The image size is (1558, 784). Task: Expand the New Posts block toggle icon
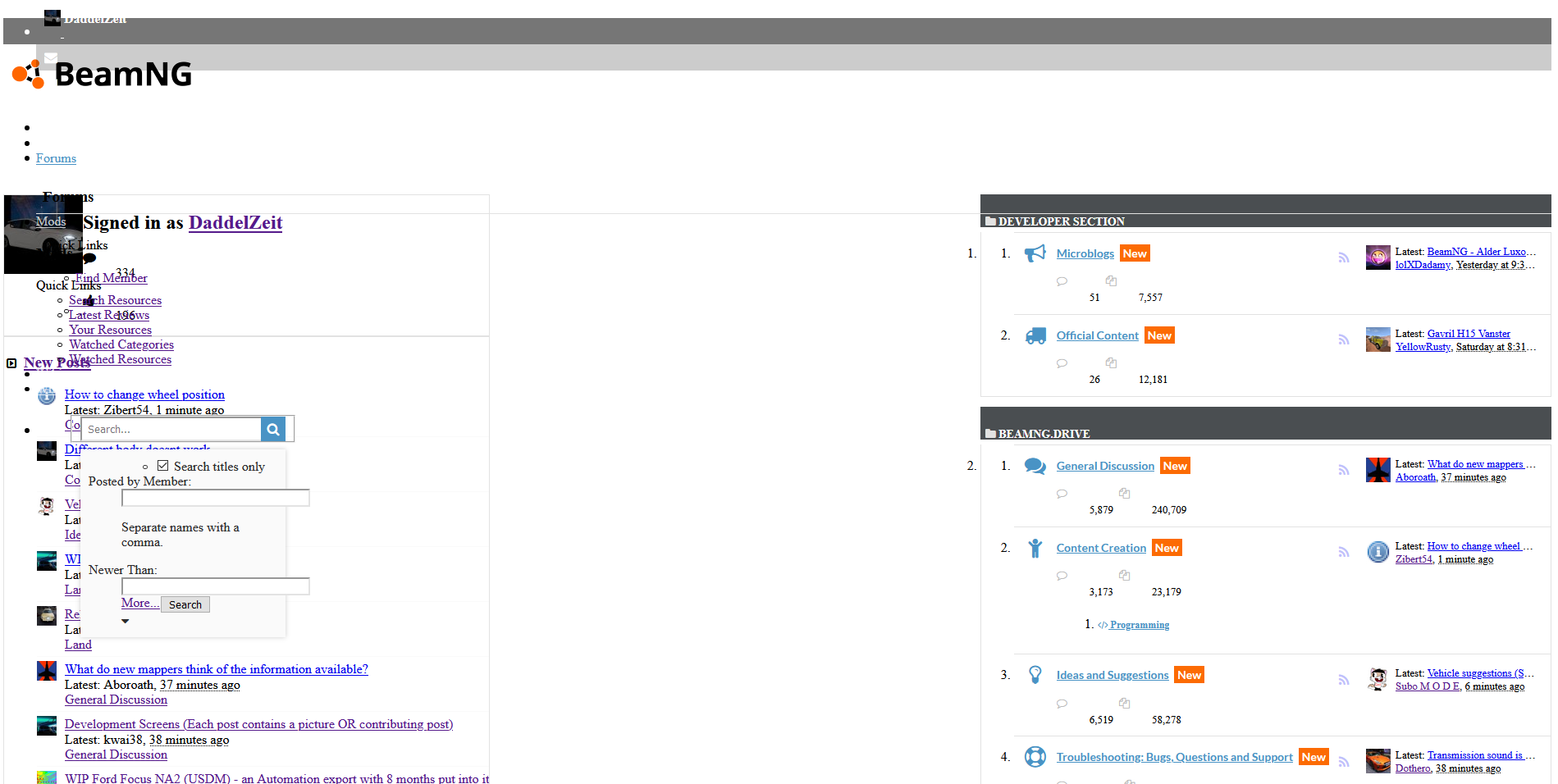(x=11, y=363)
